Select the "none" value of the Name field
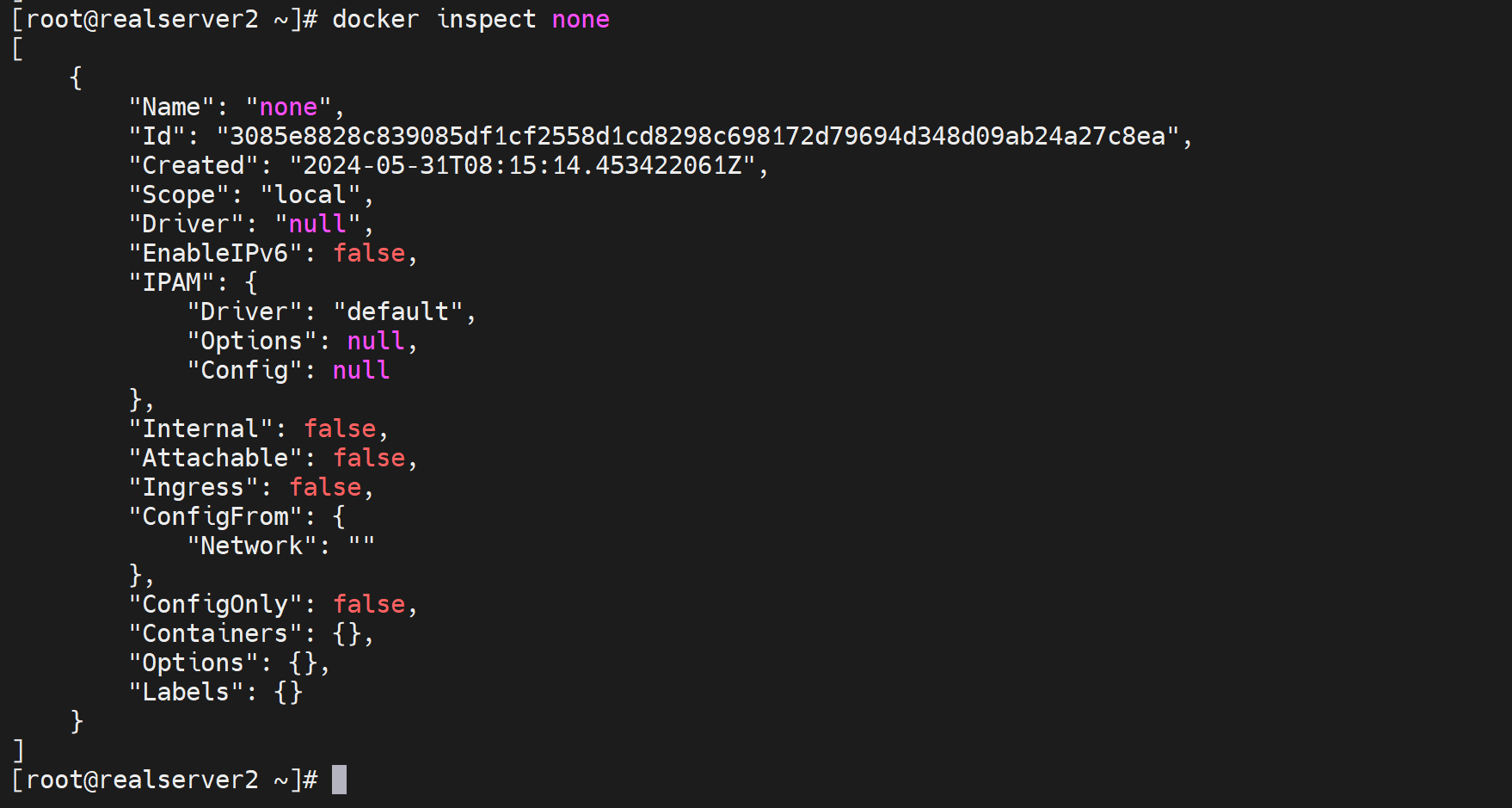 coord(288,107)
